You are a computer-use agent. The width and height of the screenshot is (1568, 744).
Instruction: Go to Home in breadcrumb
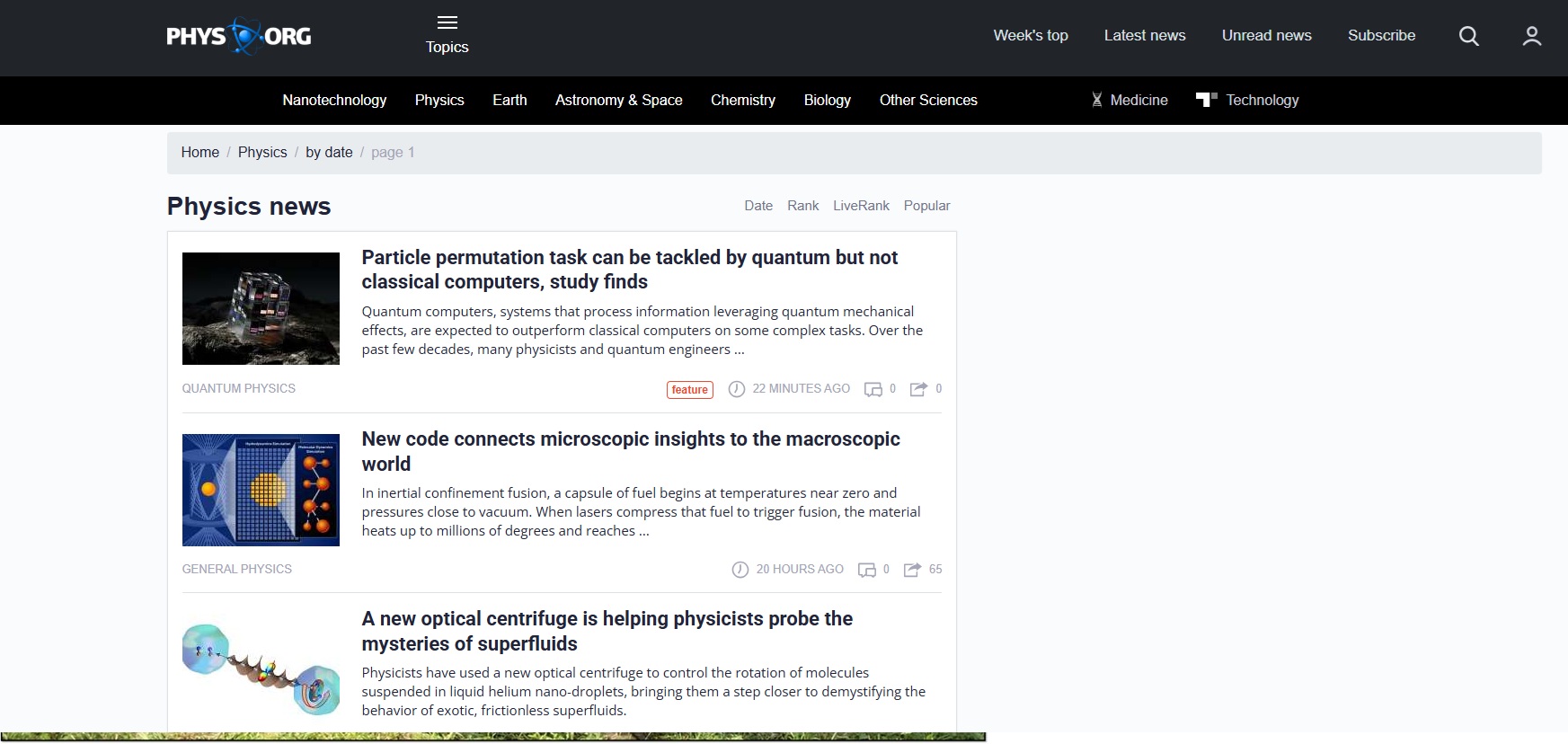199,152
